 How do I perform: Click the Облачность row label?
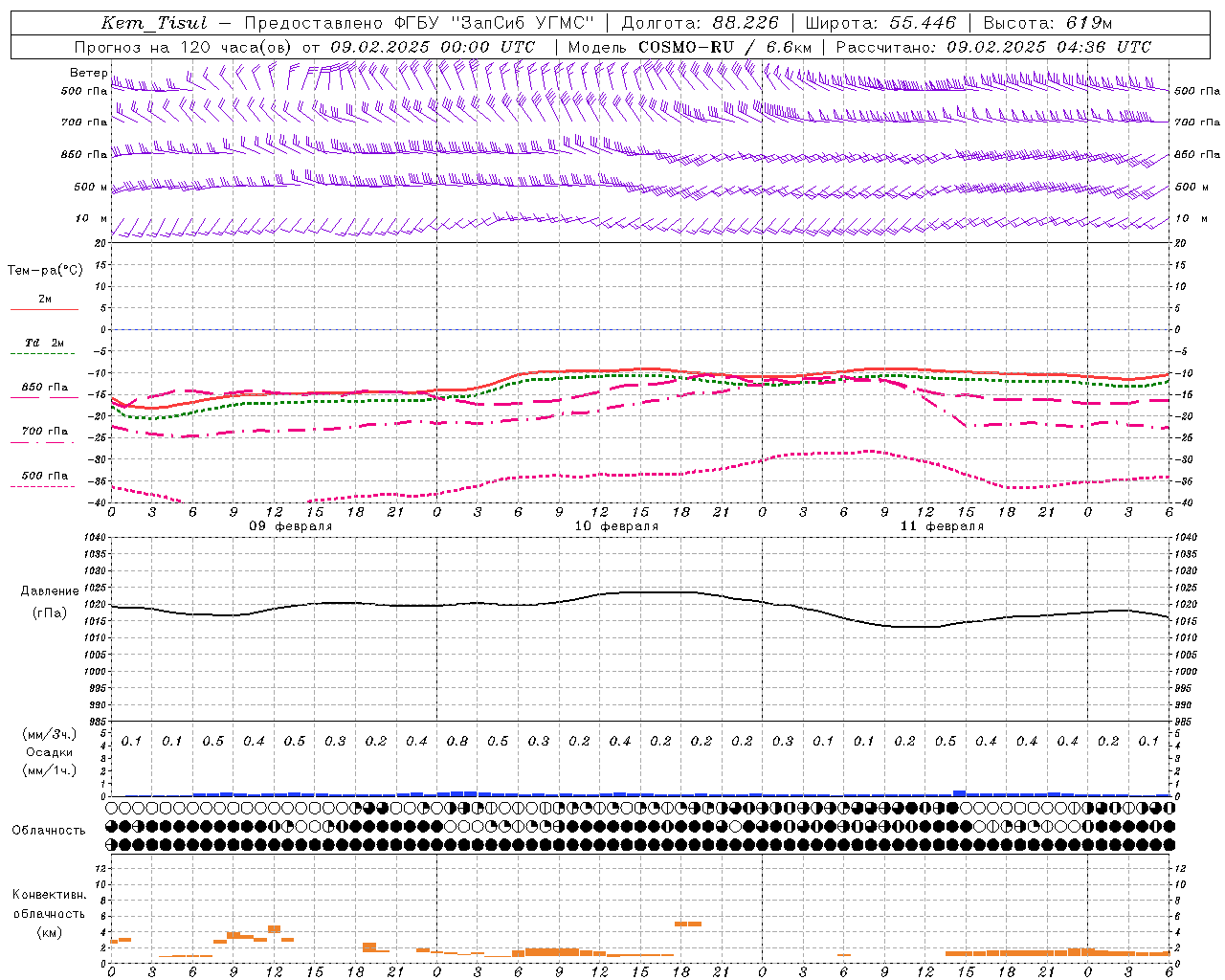49,830
